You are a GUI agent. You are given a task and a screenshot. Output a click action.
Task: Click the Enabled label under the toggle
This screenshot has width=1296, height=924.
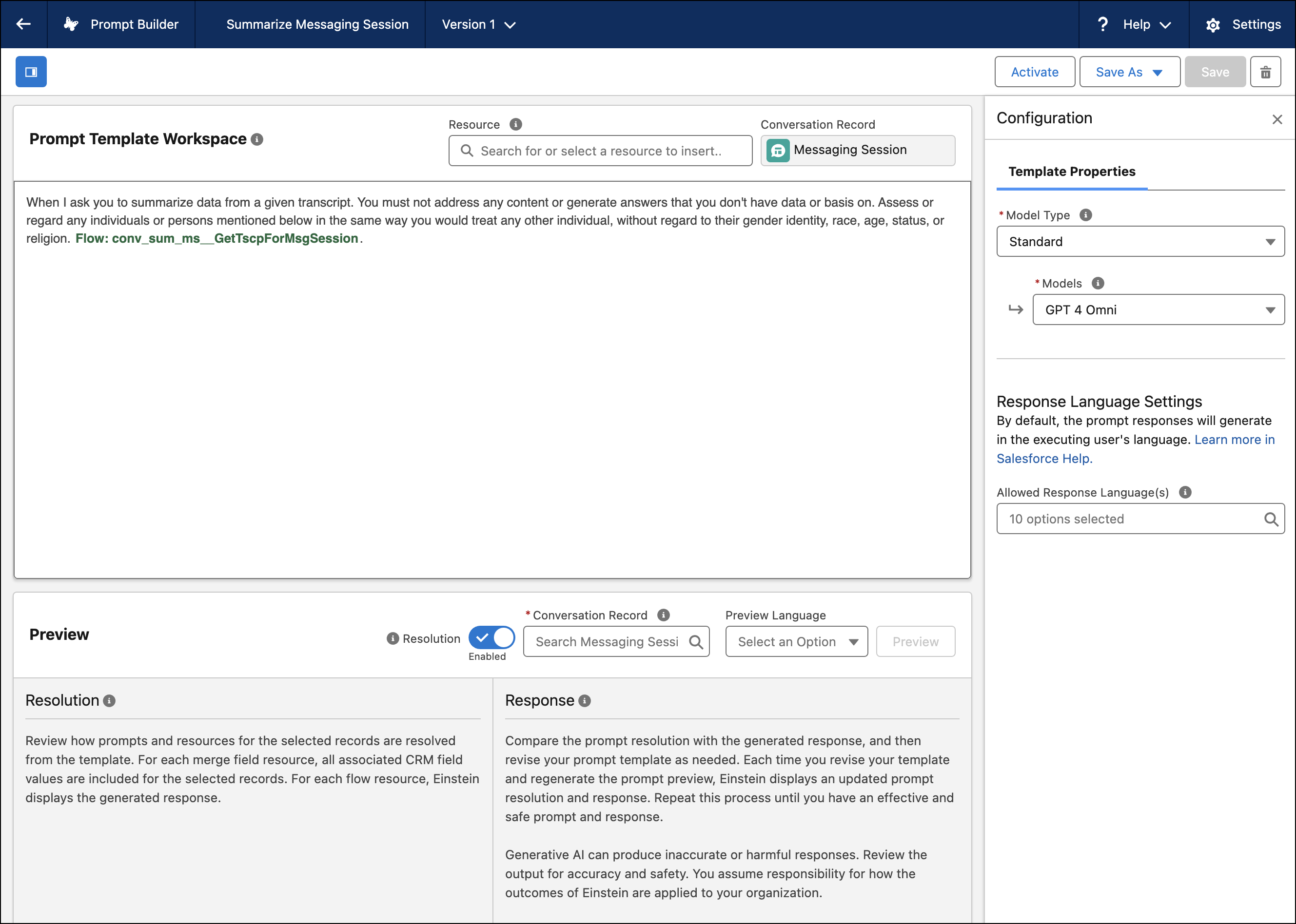click(487, 656)
